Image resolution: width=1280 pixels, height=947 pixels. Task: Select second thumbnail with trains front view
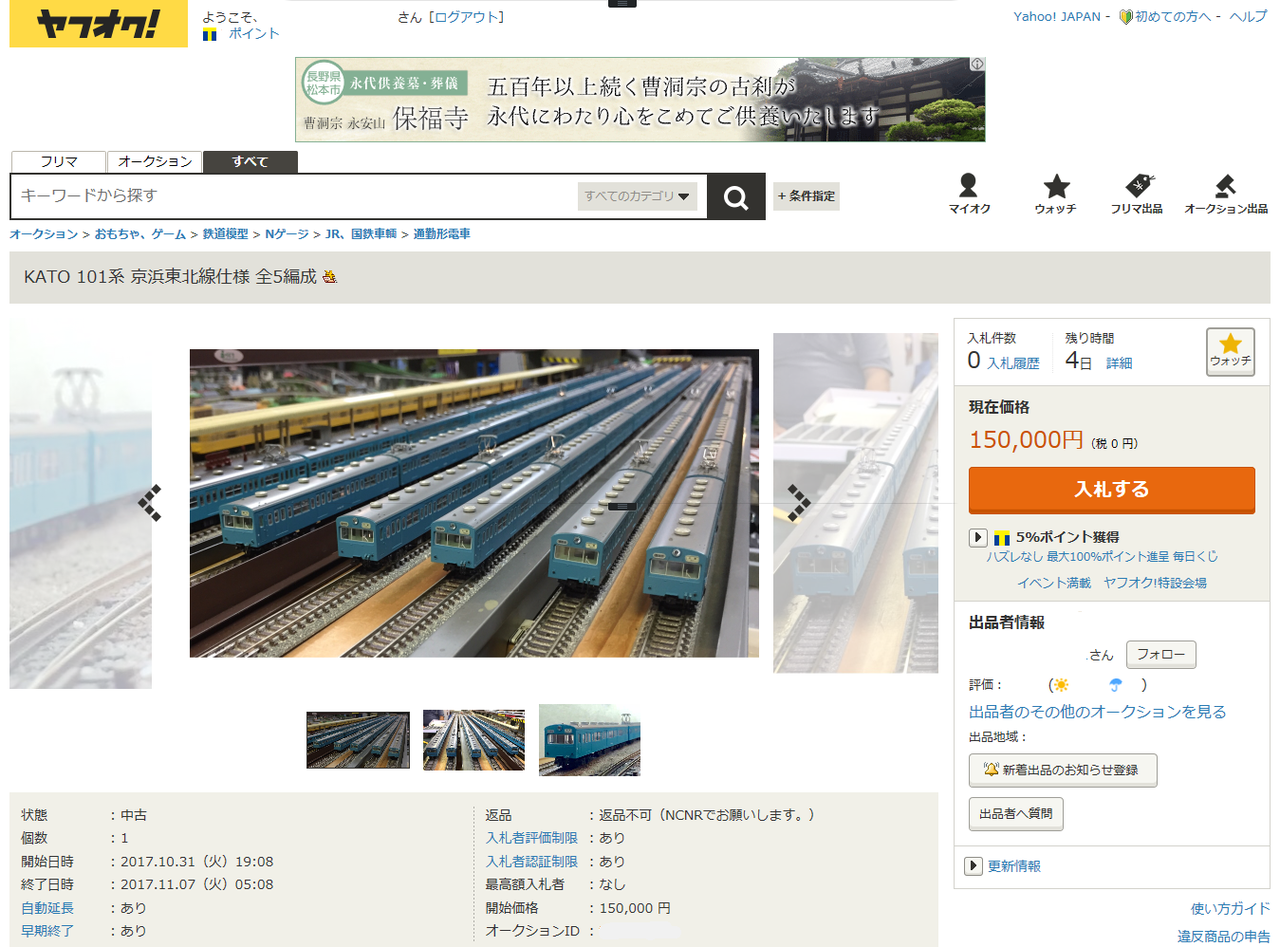coord(474,740)
